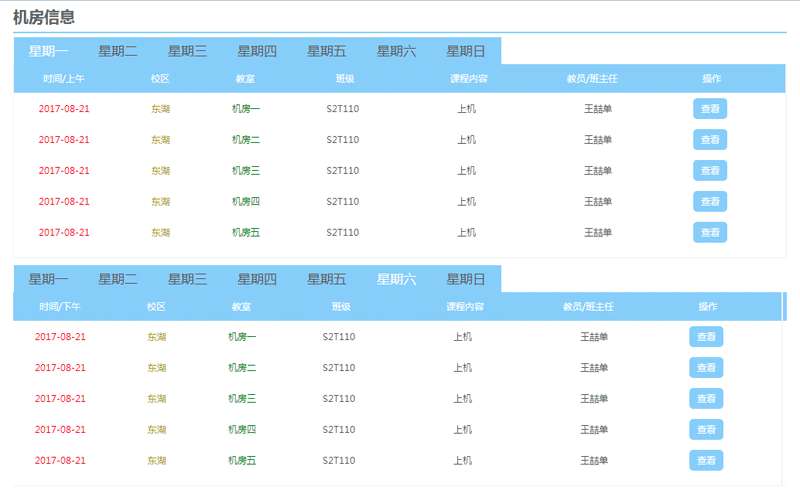
Task: Choose 星期五 in the 上午 schedule tabs
Action: pyautogui.click(x=327, y=51)
